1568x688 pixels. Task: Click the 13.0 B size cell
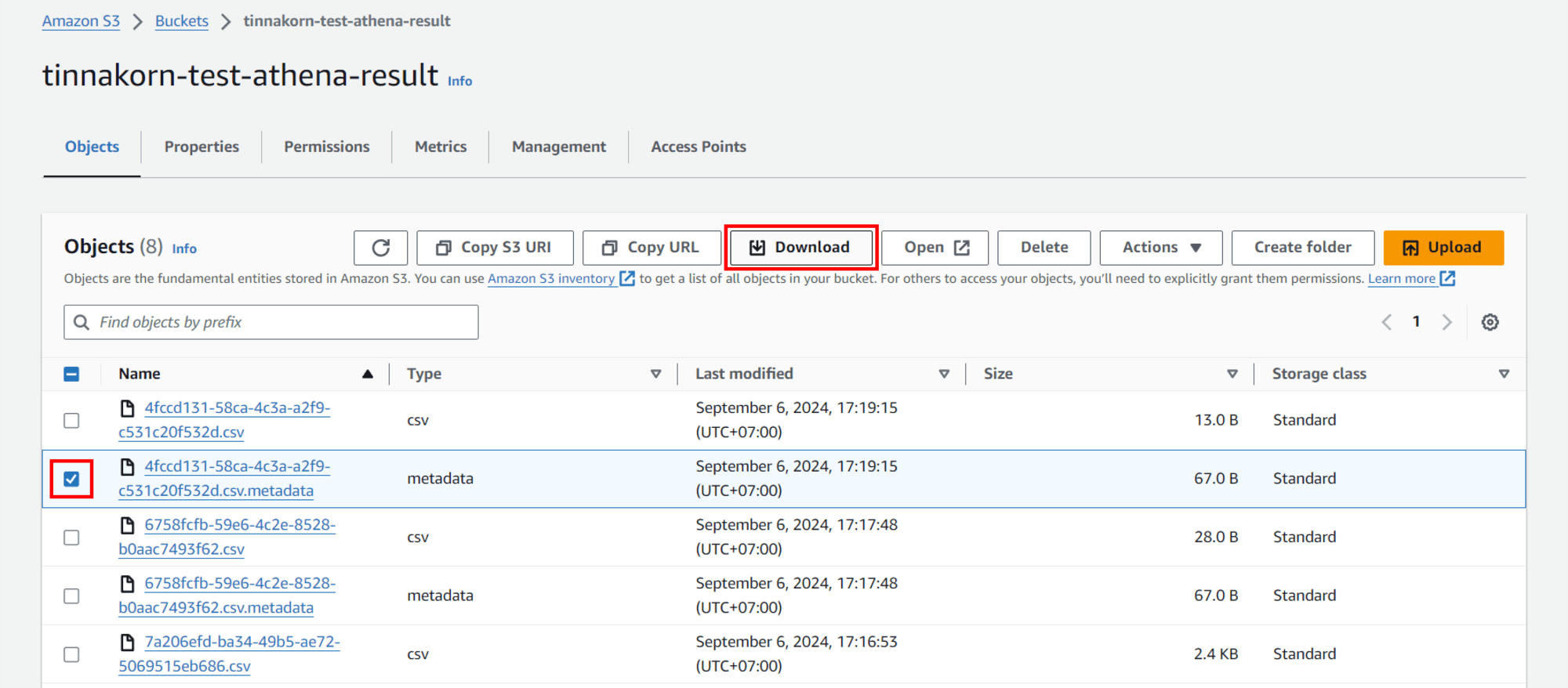tap(1216, 420)
